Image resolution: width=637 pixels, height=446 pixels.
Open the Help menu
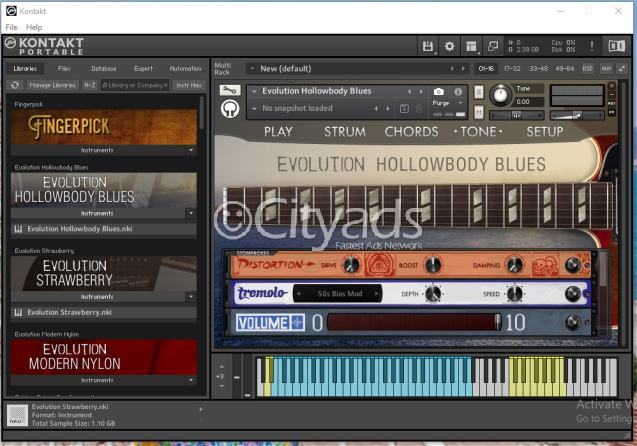[34, 27]
